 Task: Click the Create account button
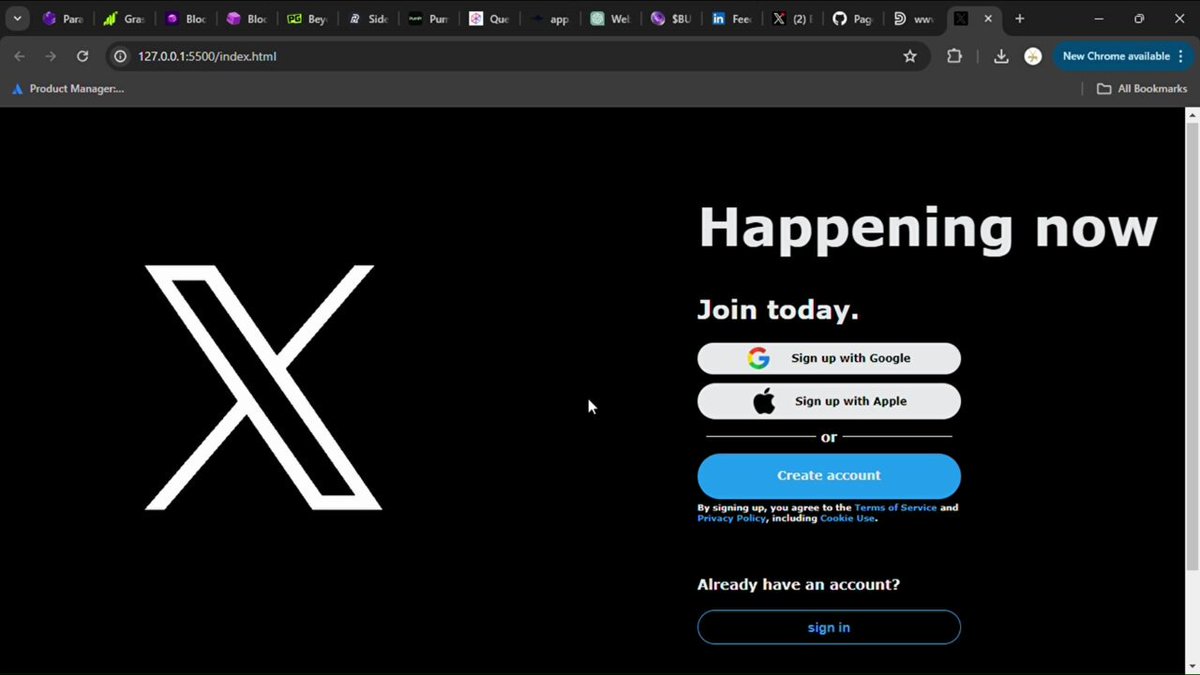(x=829, y=476)
